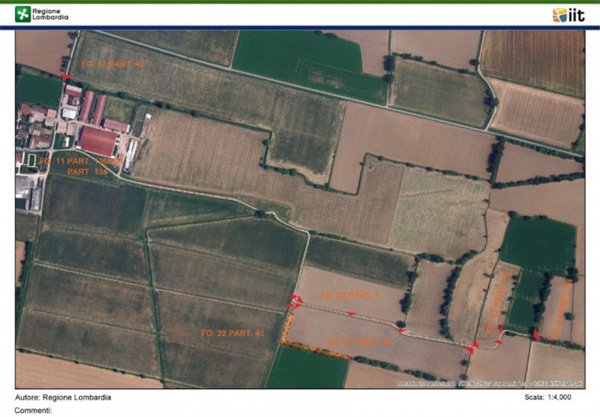Select the red arrow midway along the dashed path
The height and width of the screenshot is (417, 600).
point(351,314)
